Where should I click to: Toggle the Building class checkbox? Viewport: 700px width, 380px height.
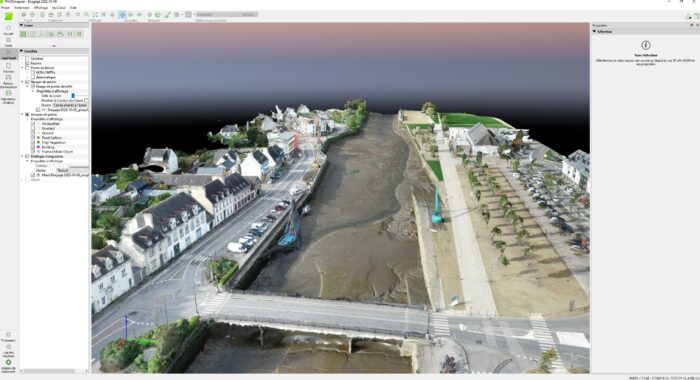(33, 147)
